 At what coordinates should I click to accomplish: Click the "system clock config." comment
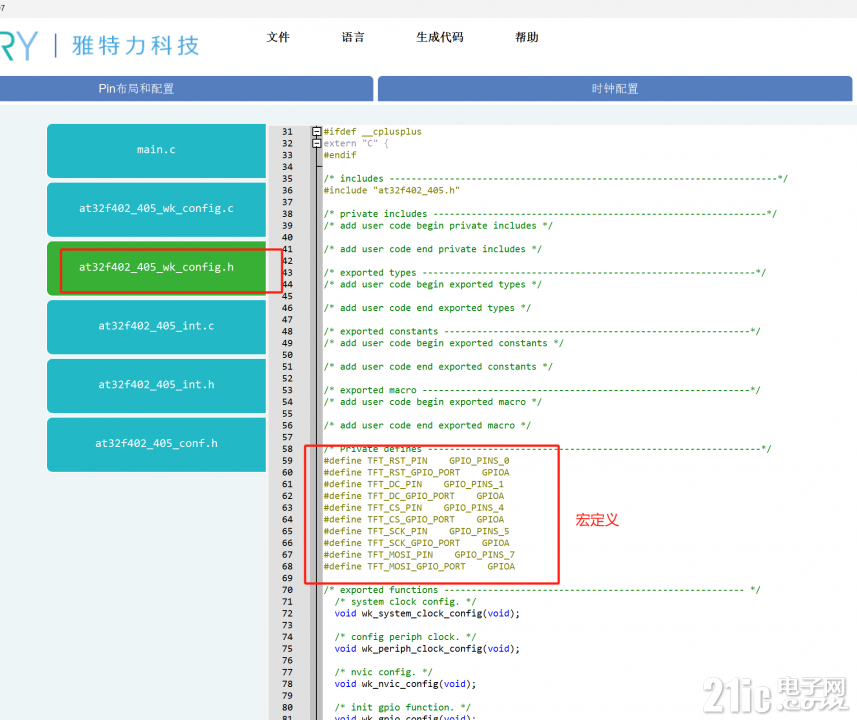[x=405, y=602]
